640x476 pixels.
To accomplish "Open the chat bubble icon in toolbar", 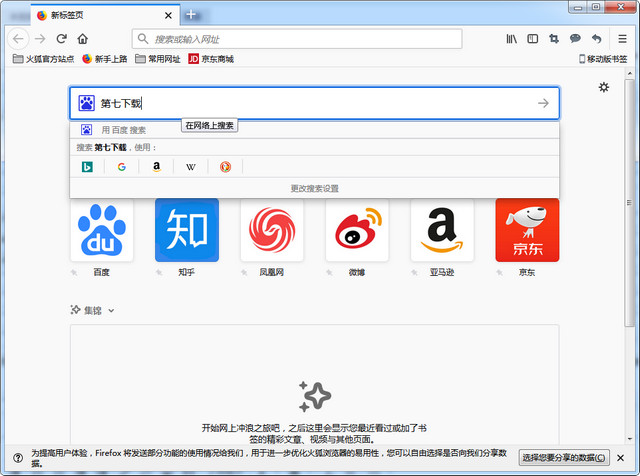I will point(575,39).
